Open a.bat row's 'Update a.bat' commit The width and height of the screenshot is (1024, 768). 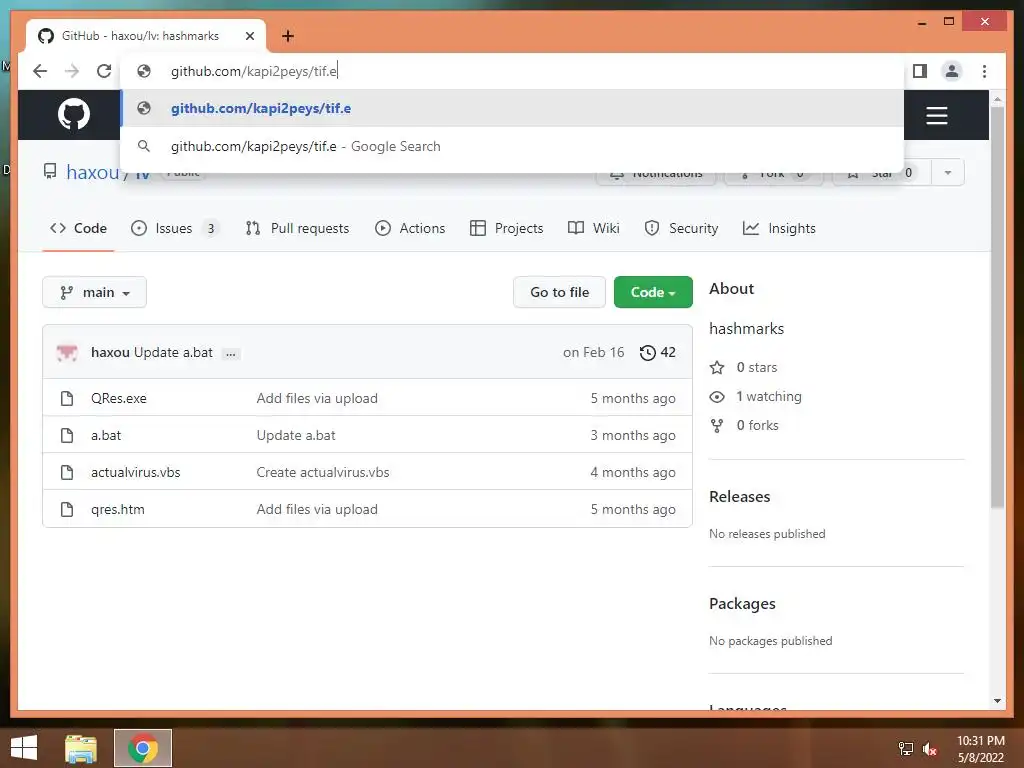coord(296,436)
